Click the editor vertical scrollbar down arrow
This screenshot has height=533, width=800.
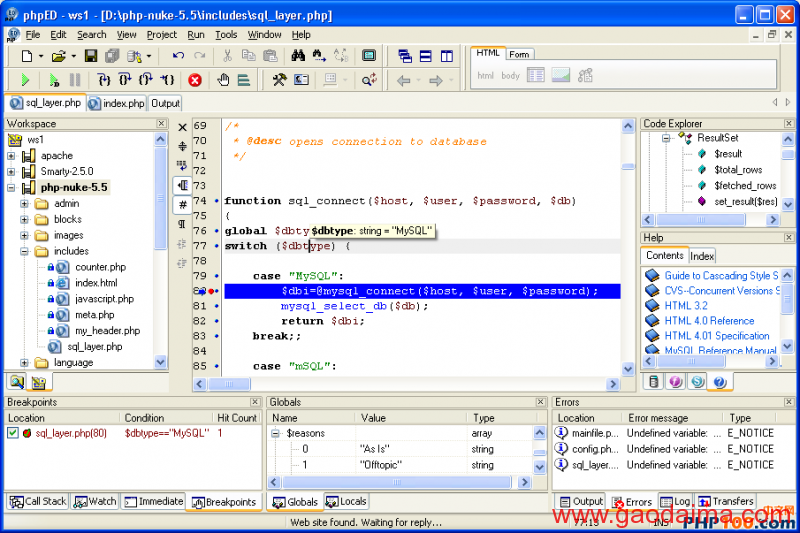[x=628, y=368]
